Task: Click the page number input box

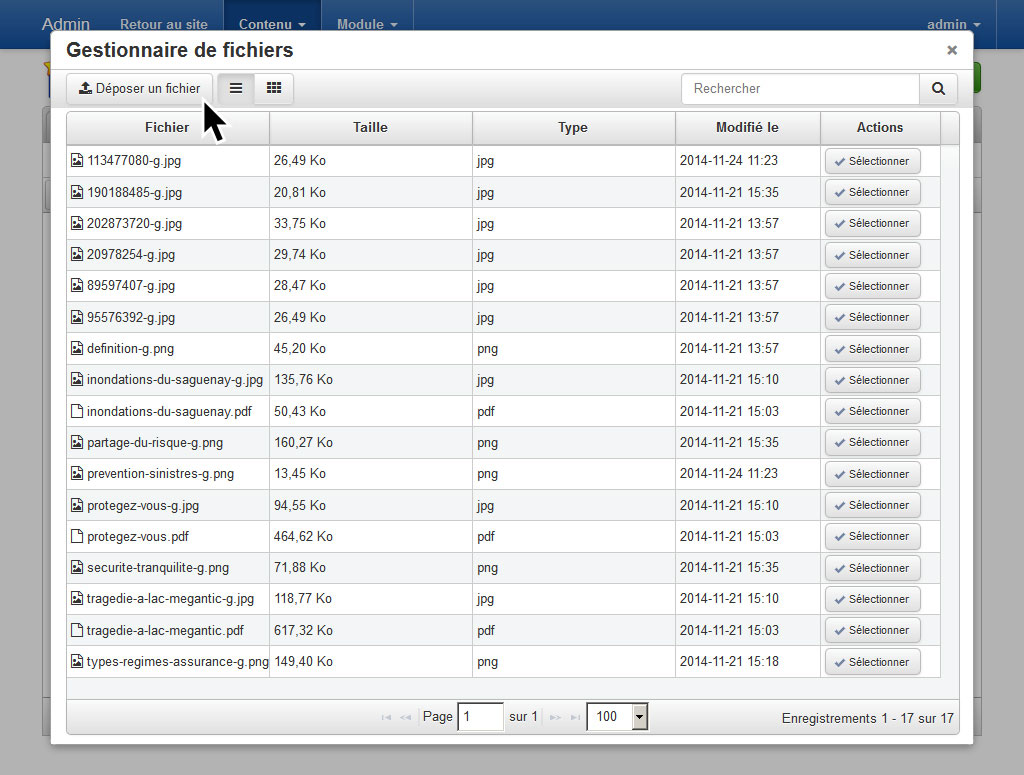Action: click(480, 717)
